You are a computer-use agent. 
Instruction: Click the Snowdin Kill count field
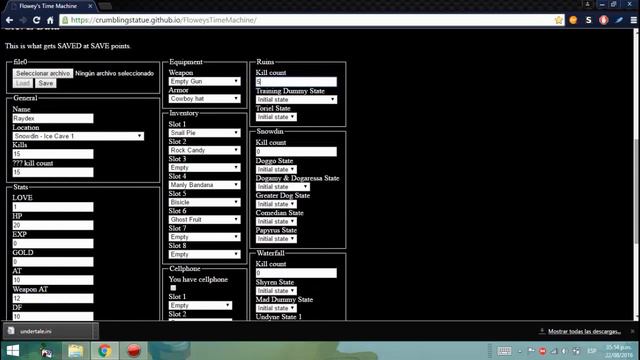tap(296, 152)
